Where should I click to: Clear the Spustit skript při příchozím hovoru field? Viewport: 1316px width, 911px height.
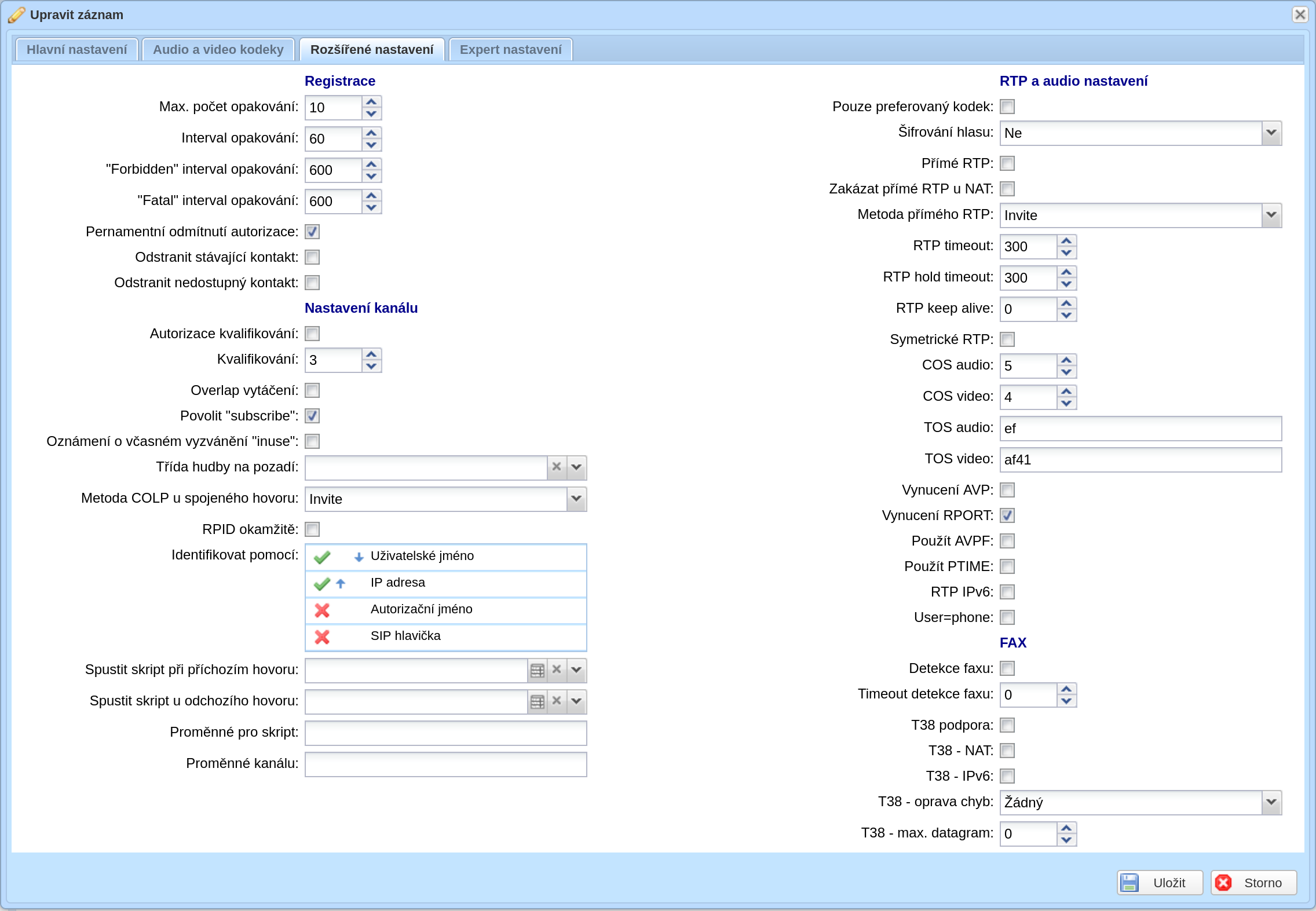point(557,670)
